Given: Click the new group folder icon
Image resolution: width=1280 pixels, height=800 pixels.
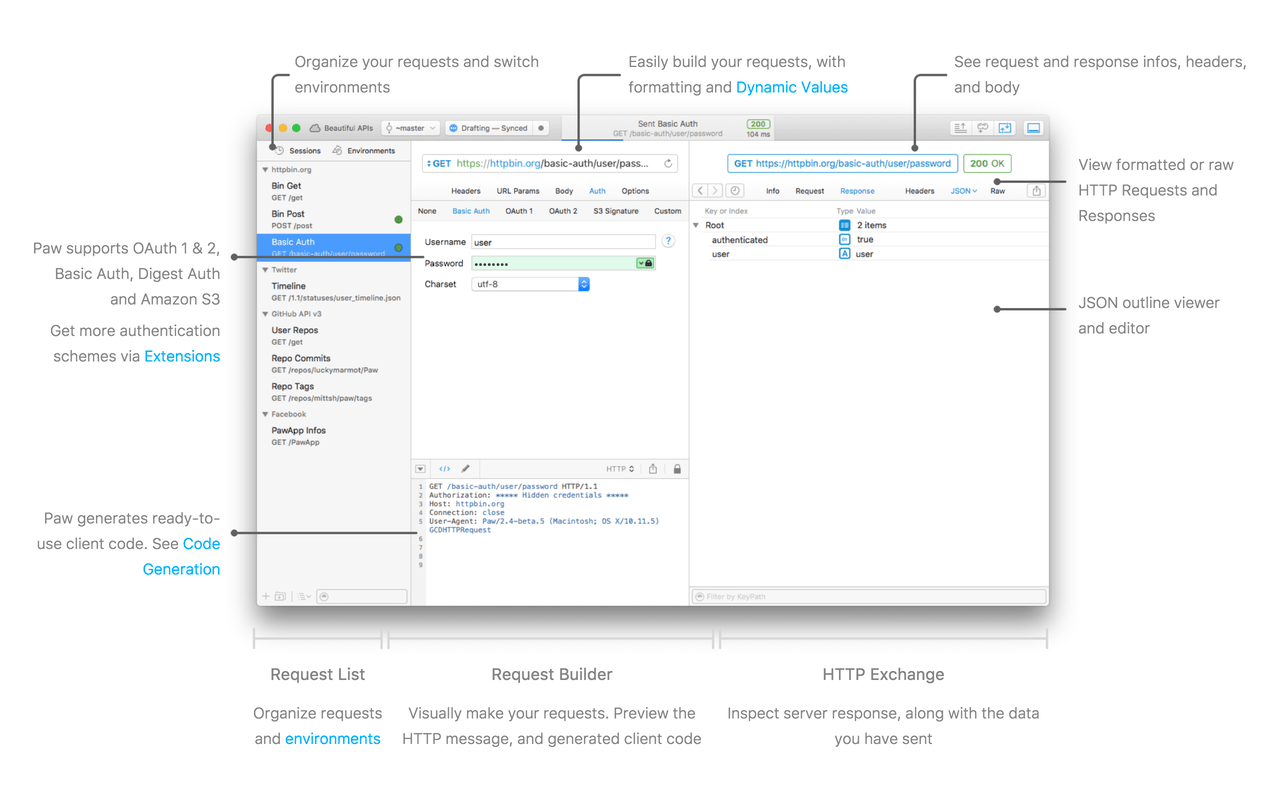Looking at the screenshot, I should (x=281, y=596).
